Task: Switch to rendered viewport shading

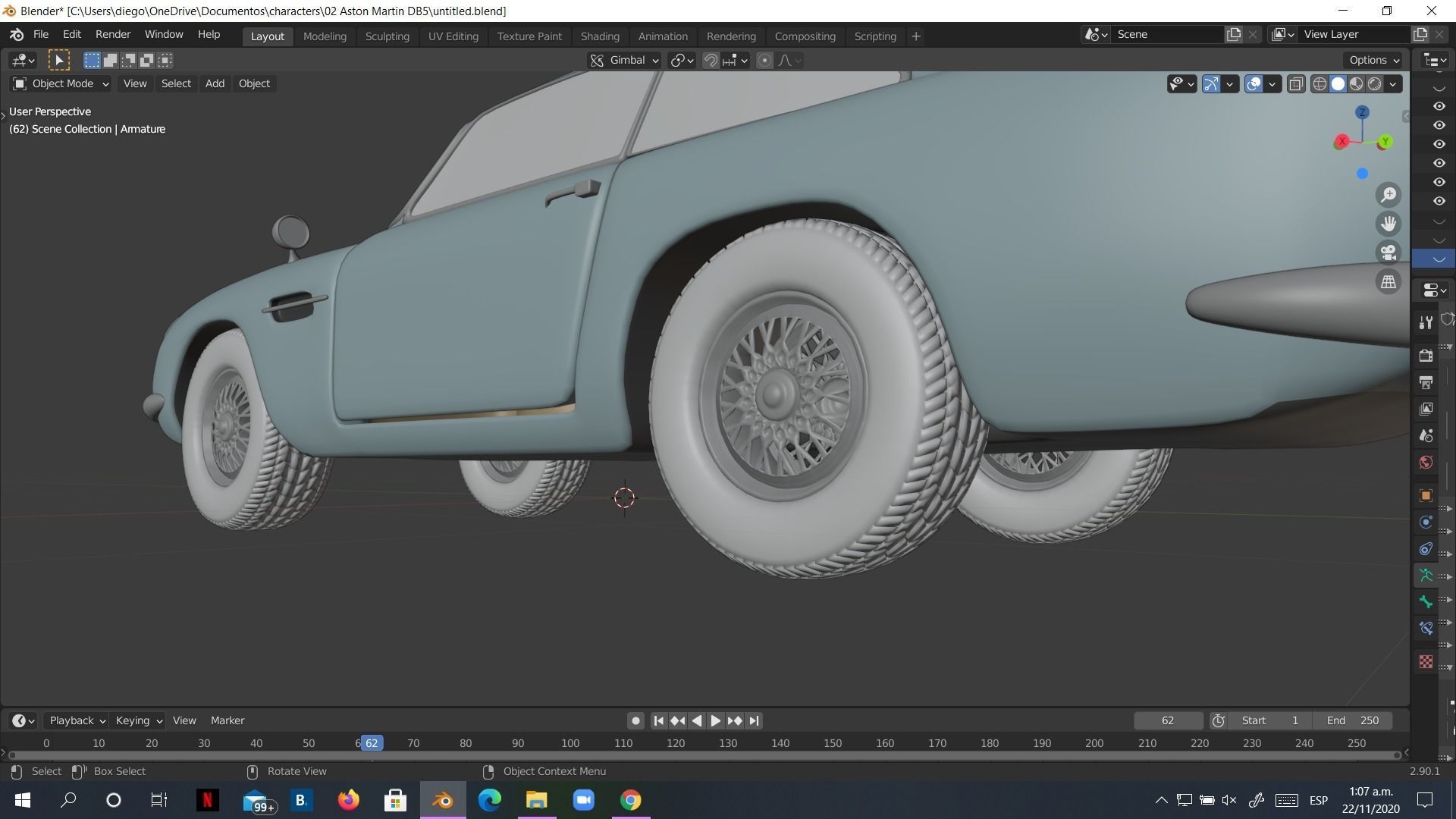Action: 1374,84
